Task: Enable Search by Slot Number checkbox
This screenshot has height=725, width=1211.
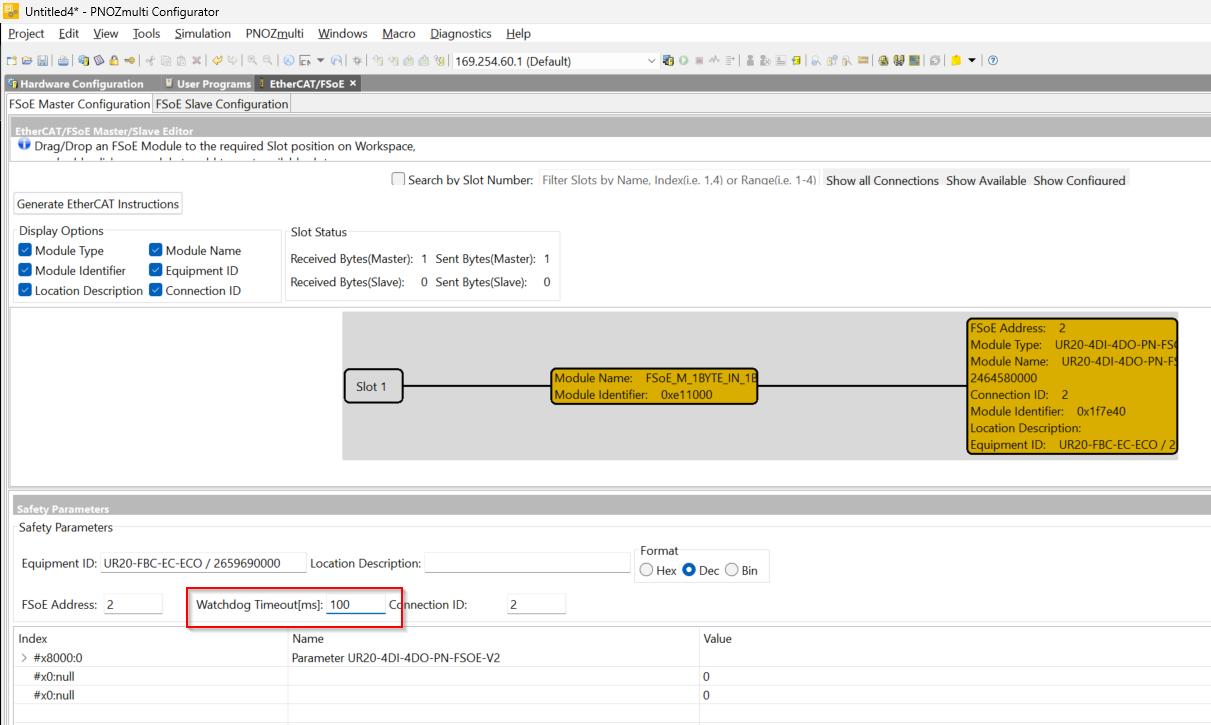Action: [x=398, y=180]
